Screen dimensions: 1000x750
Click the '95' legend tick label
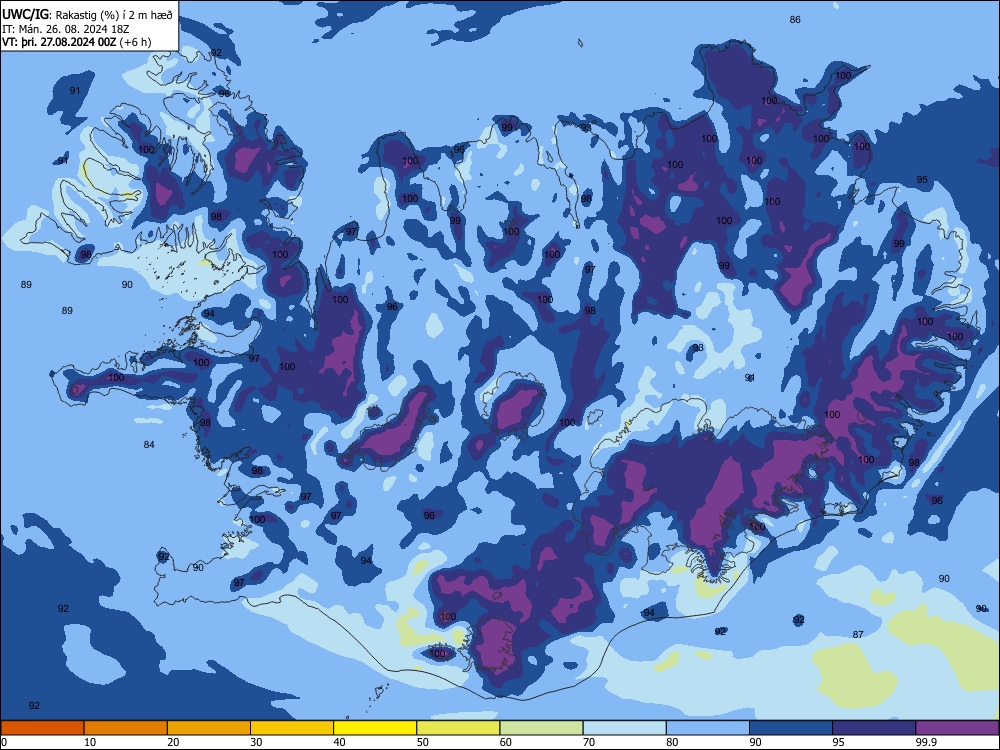tap(839, 742)
